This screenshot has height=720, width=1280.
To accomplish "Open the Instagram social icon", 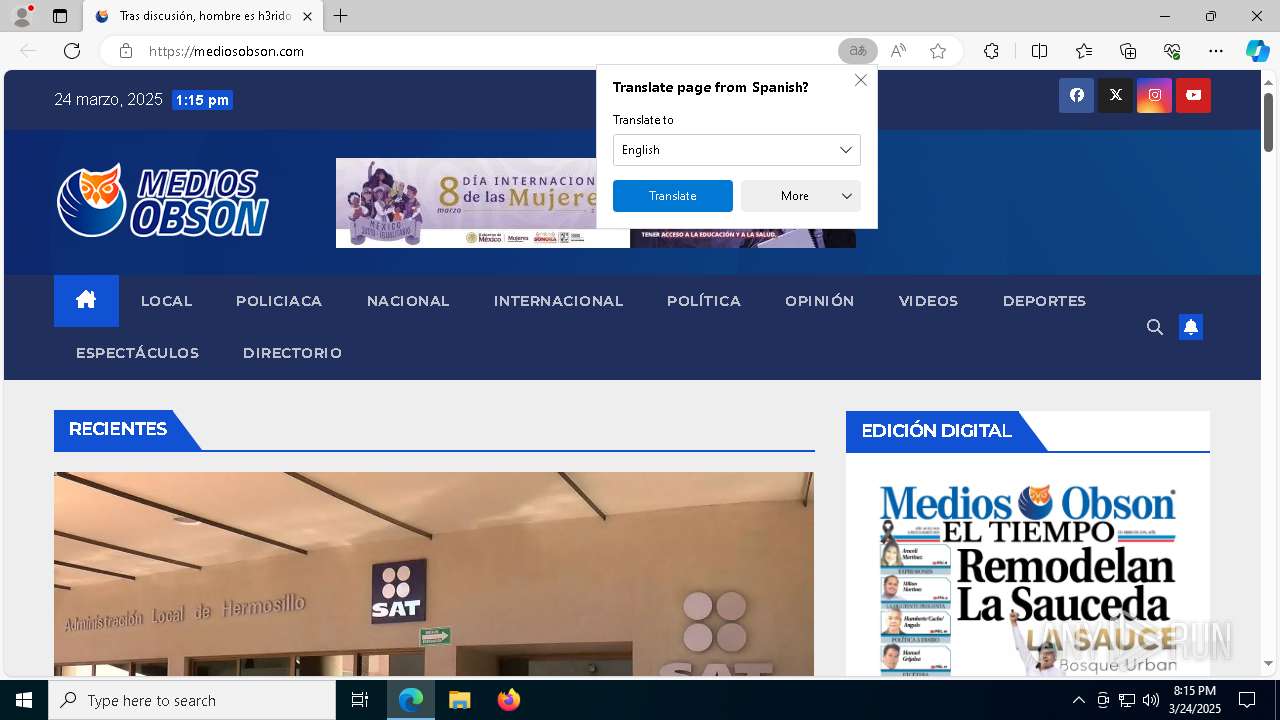I will click(1154, 95).
